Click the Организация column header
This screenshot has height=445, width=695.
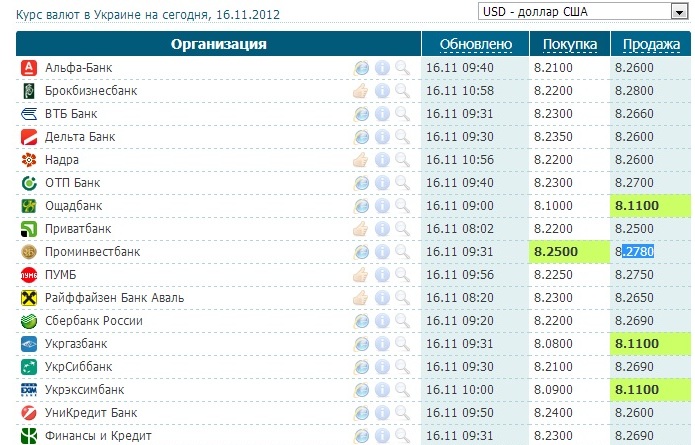tap(219, 44)
